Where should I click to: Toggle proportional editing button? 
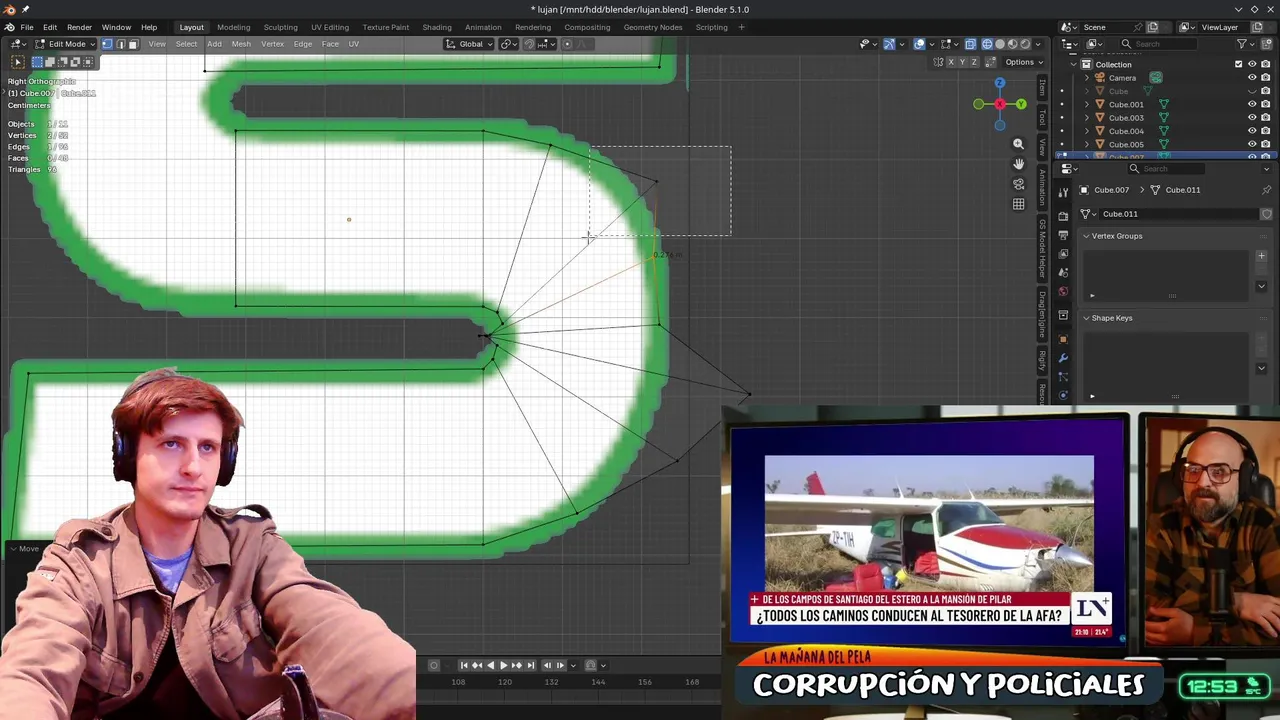(x=567, y=44)
